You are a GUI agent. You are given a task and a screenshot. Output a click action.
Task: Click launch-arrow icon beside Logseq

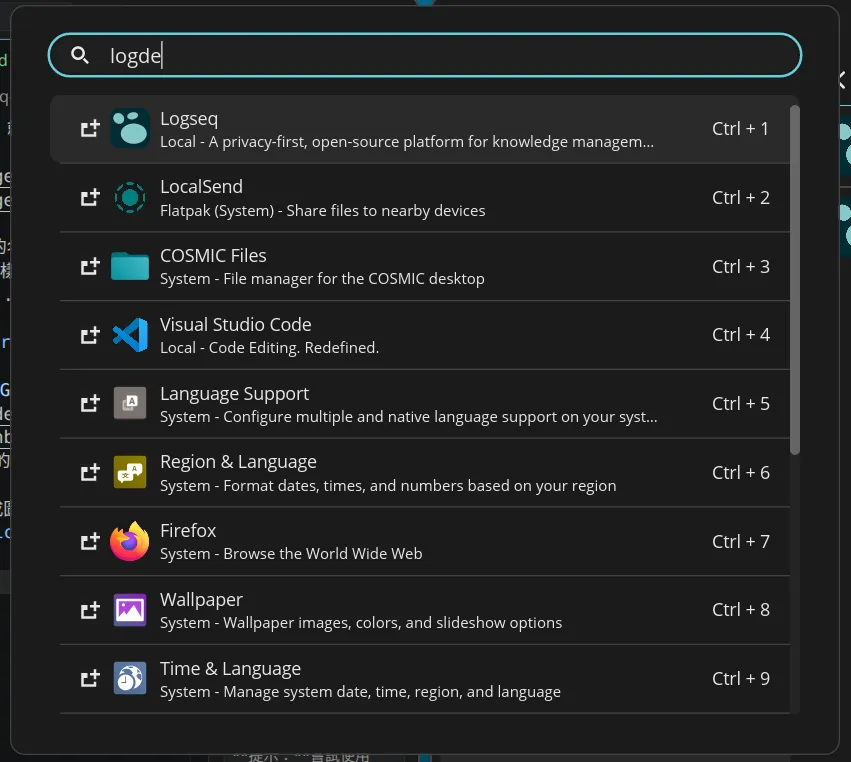pyautogui.click(x=90, y=129)
